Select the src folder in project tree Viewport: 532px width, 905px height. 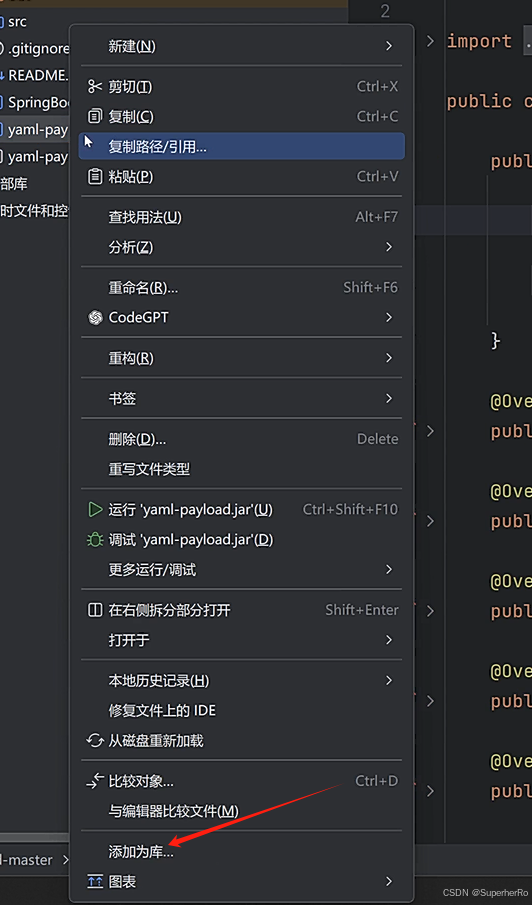[17, 22]
